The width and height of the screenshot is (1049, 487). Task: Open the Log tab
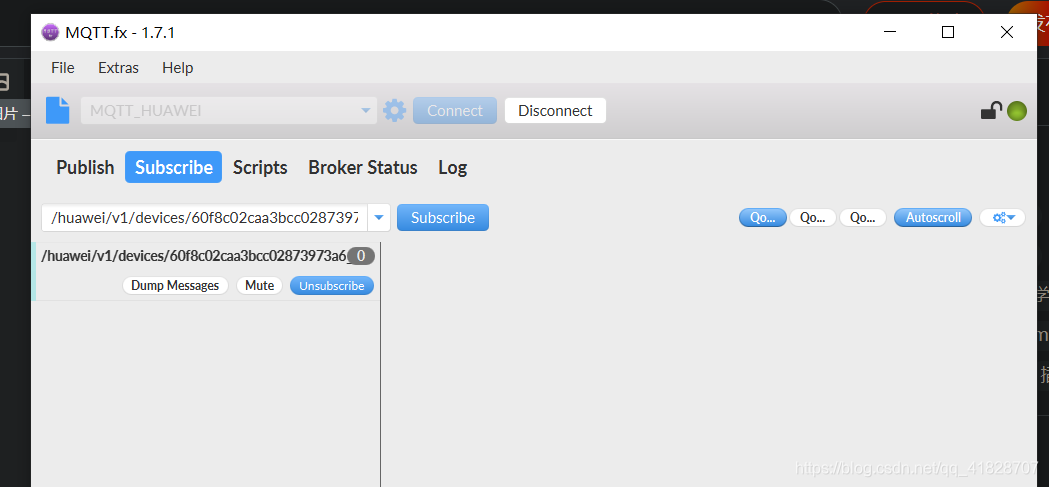[452, 167]
